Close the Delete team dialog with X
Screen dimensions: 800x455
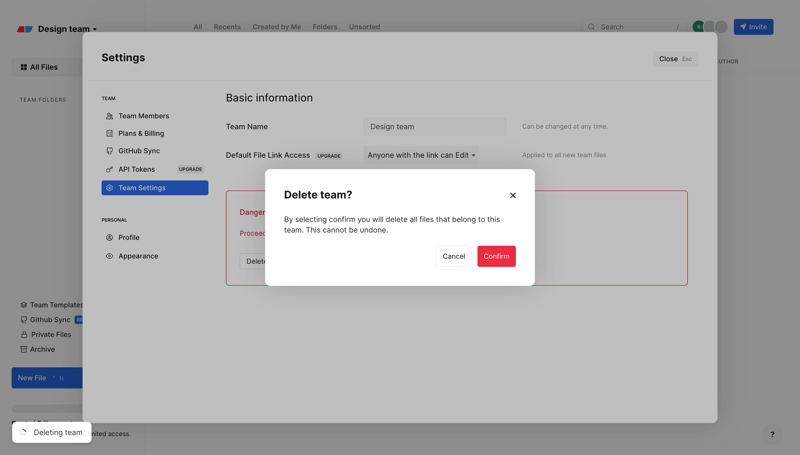tap(513, 195)
